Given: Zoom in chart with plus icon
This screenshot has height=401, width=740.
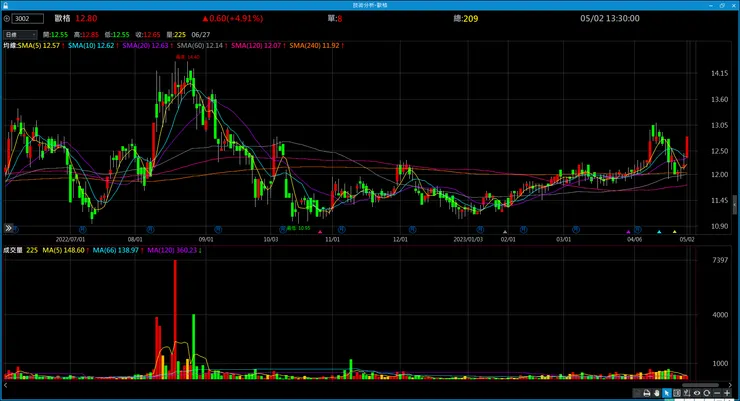Looking at the screenshot, I should (727, 393).
